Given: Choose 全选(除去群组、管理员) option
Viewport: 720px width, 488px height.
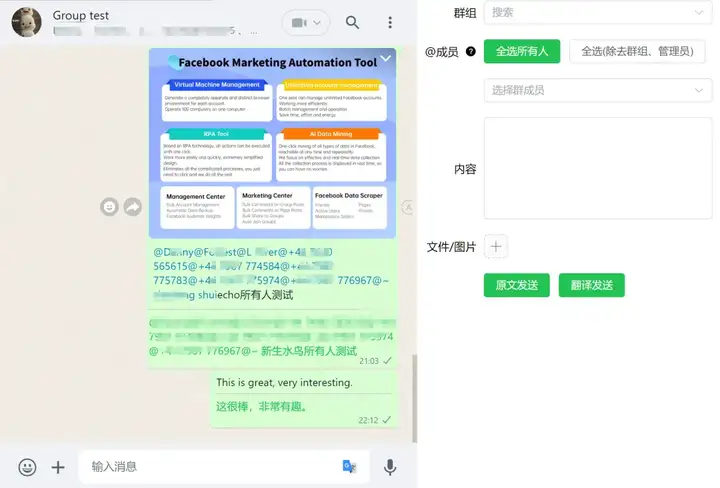Looking at the screenshot, I should tap(637, 51).
